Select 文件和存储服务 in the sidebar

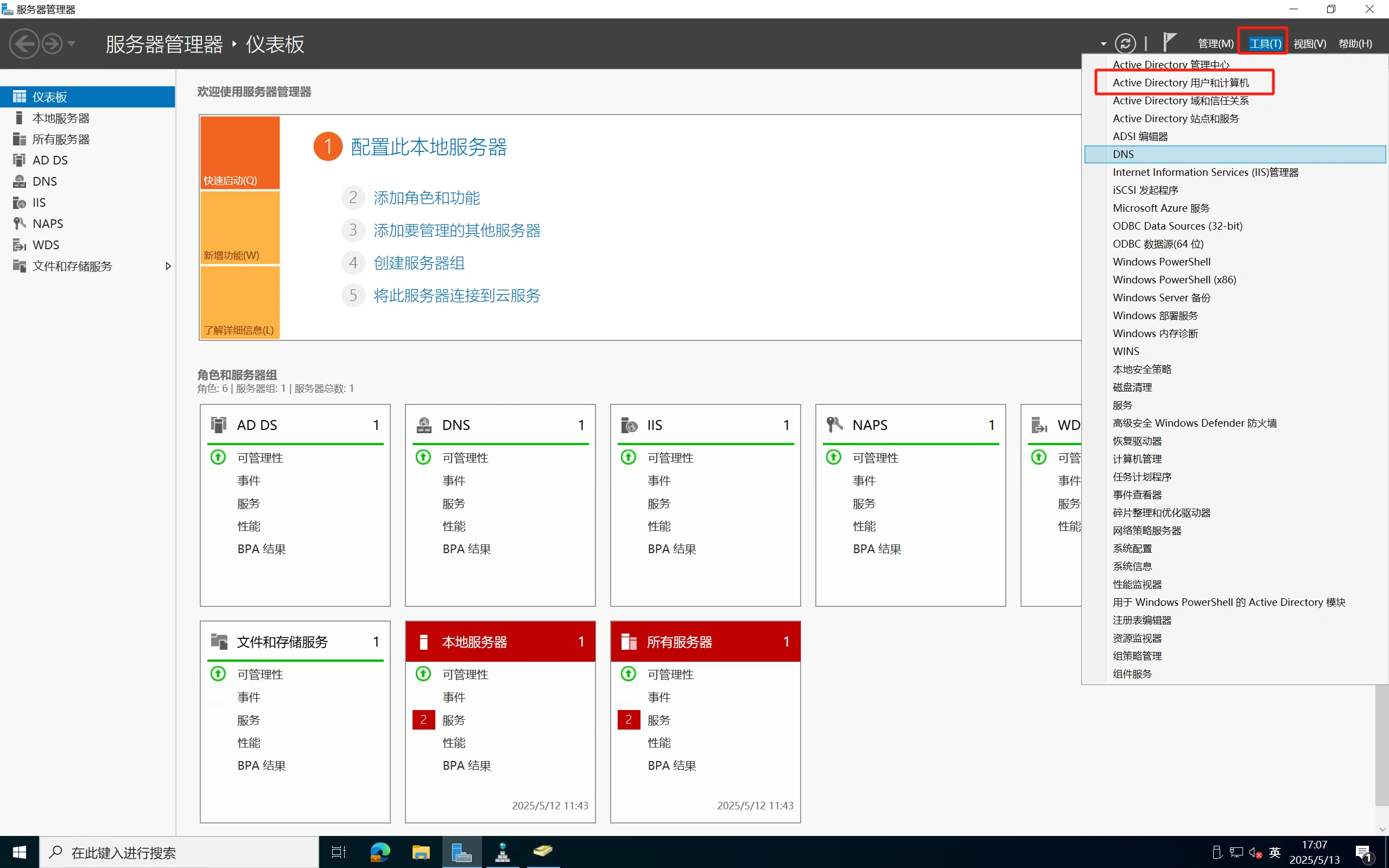[x=87, y=266]
